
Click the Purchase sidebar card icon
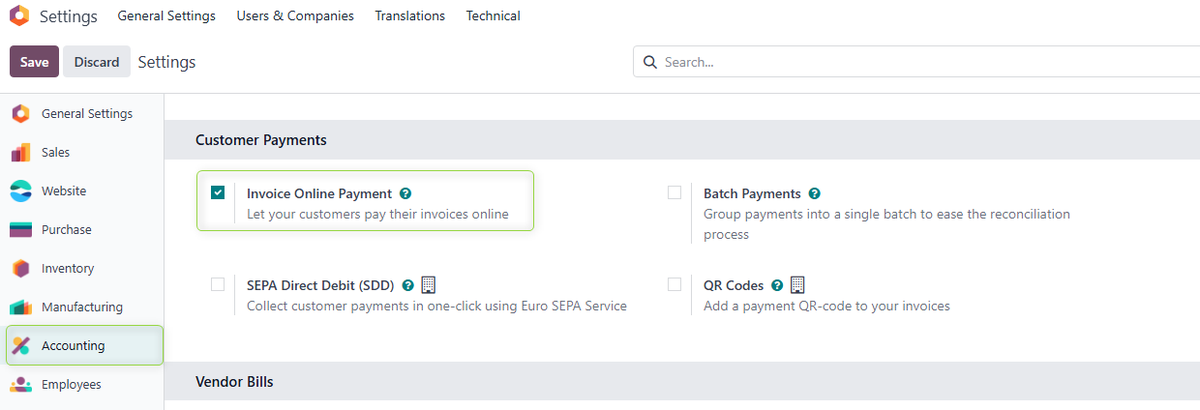[x=21, y=230]
